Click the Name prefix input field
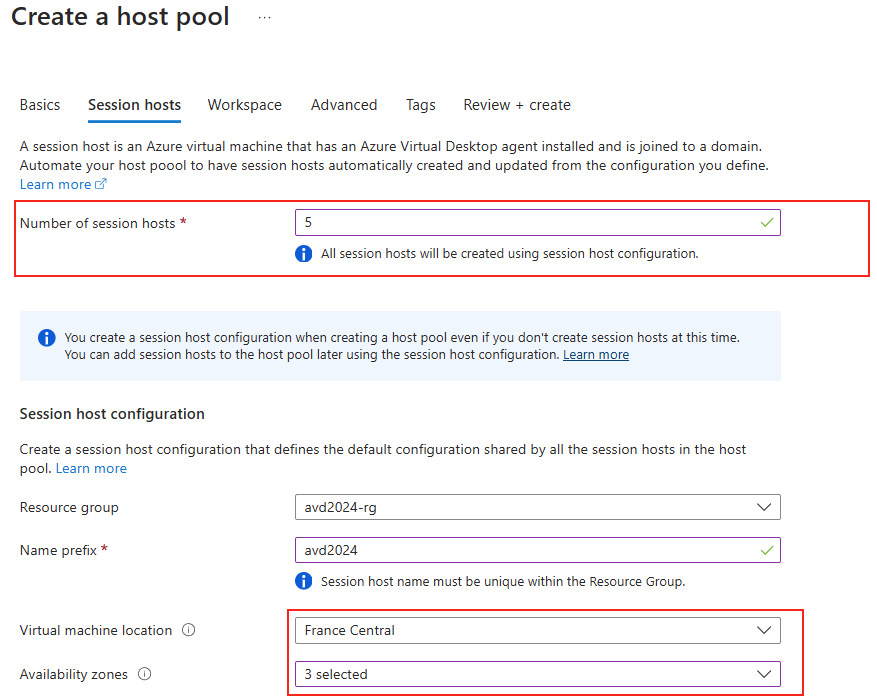Image resolution: width=877 pixels, height=699 pixels. [537, 550]
